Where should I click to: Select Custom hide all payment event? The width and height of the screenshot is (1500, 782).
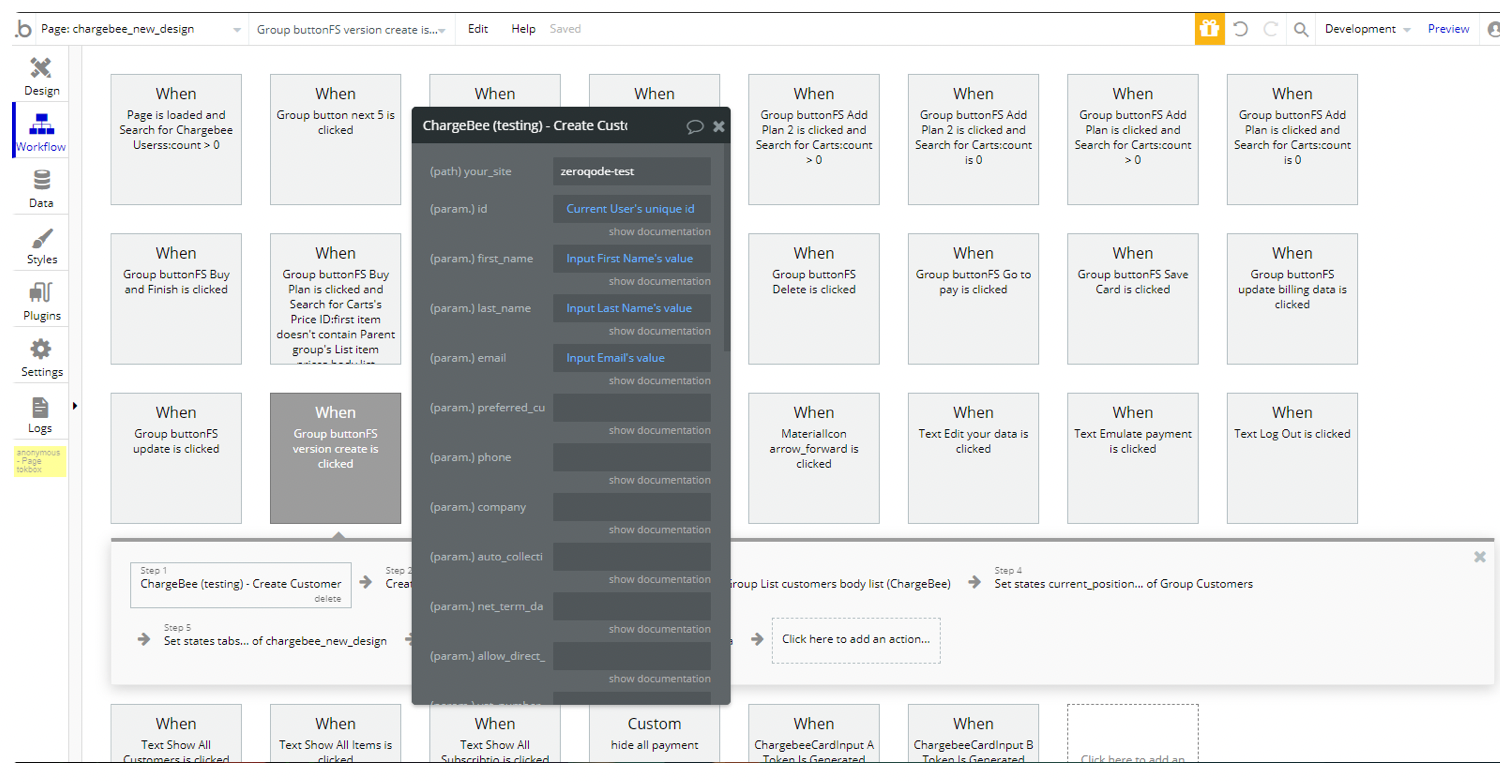655,735
